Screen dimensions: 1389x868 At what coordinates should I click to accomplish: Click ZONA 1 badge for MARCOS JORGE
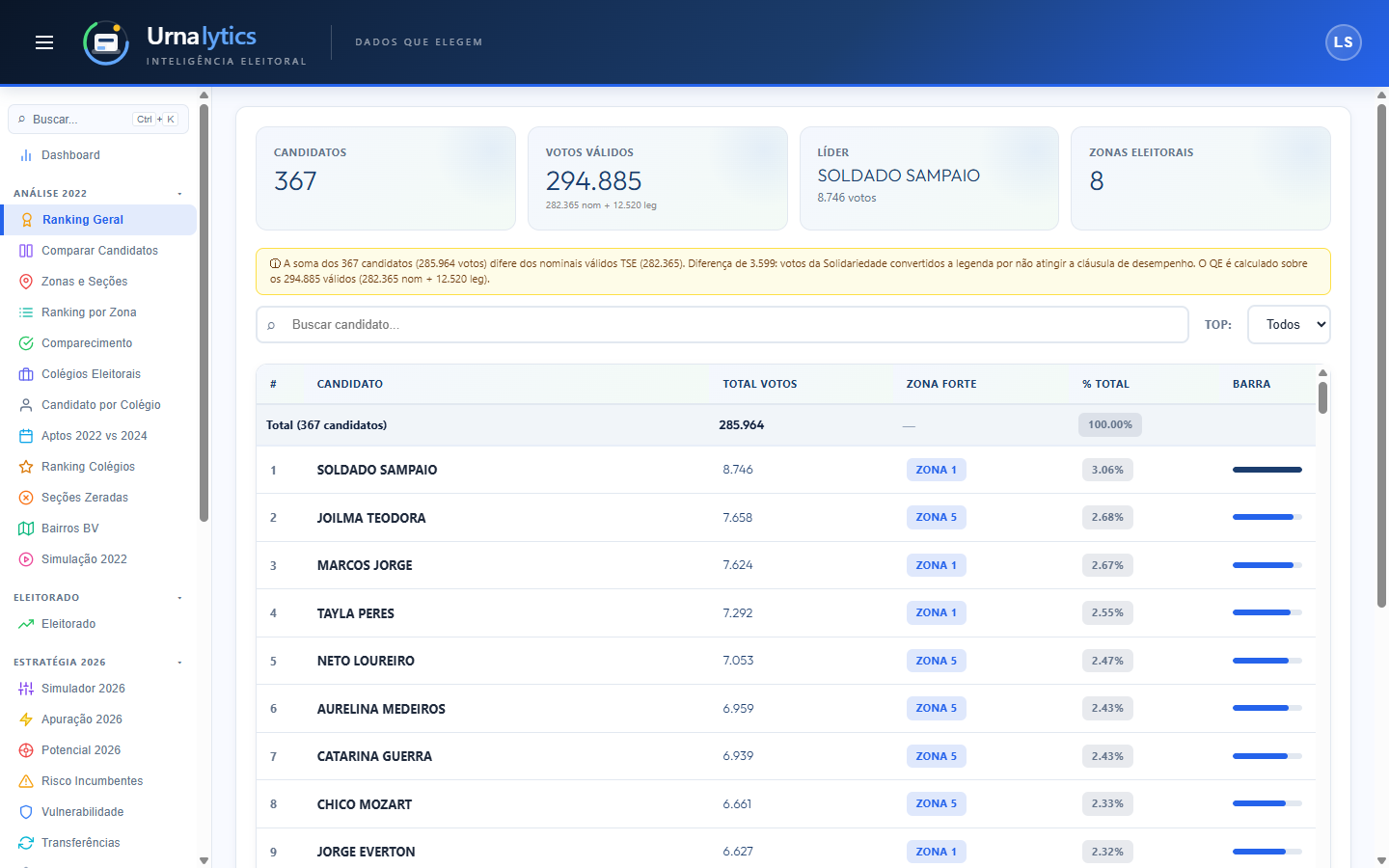coord(936,565)
